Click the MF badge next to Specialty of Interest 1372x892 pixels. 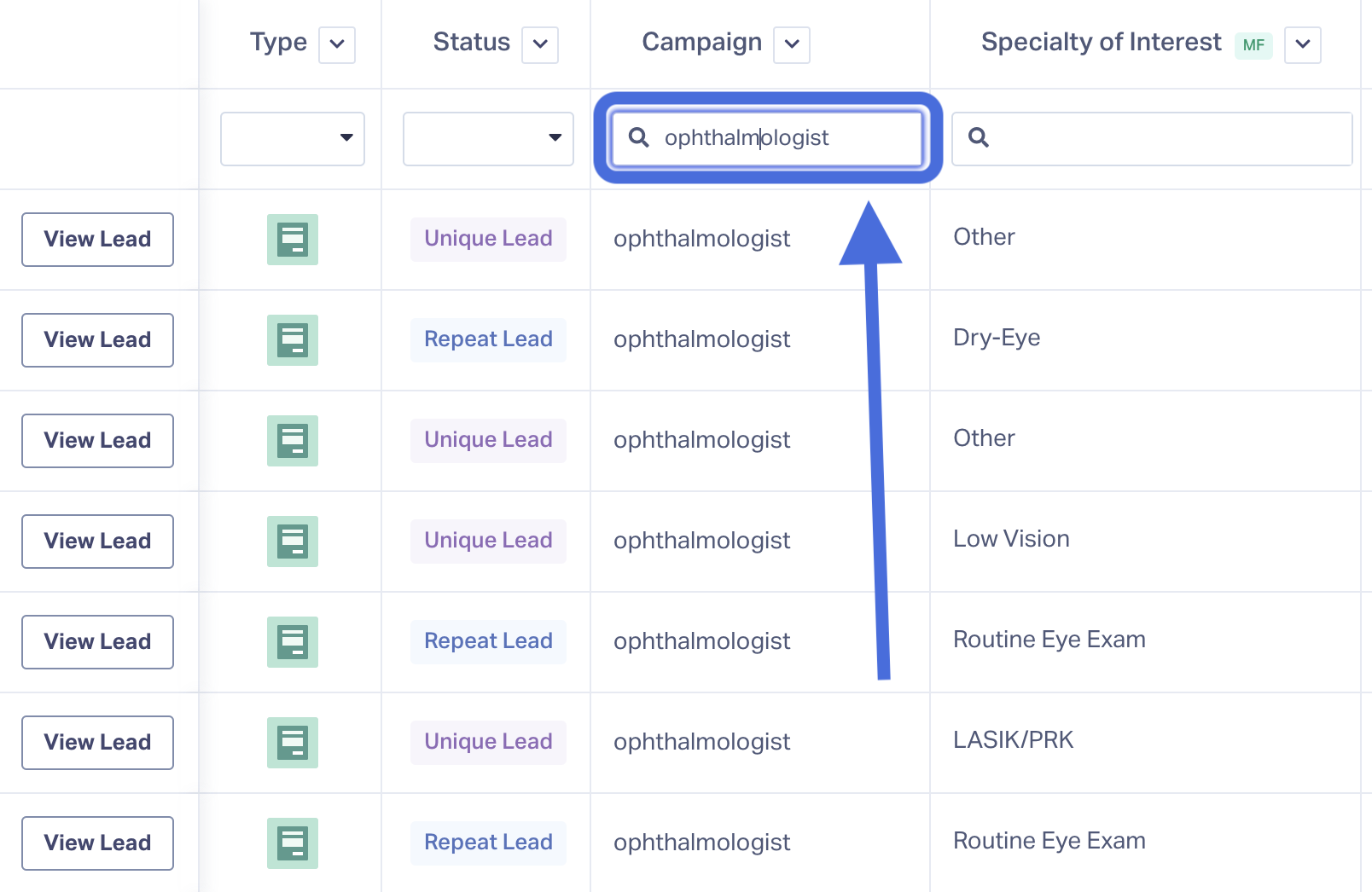1253,45
